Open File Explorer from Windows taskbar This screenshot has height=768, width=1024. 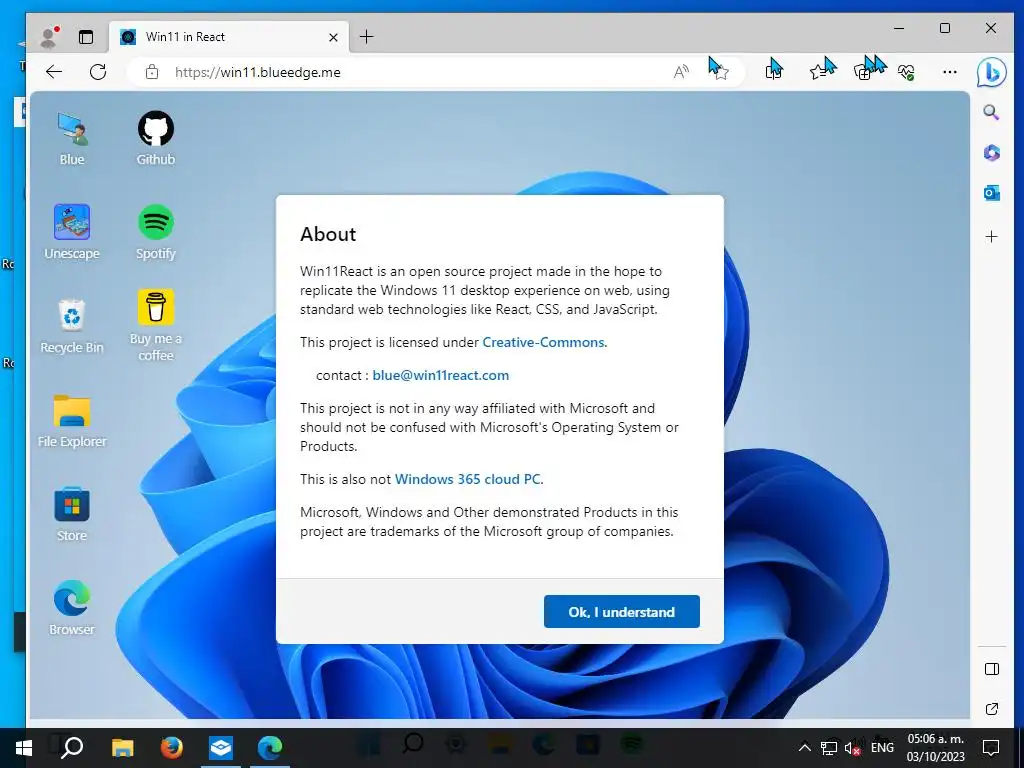pyautogui.click(x=122, y=748)
